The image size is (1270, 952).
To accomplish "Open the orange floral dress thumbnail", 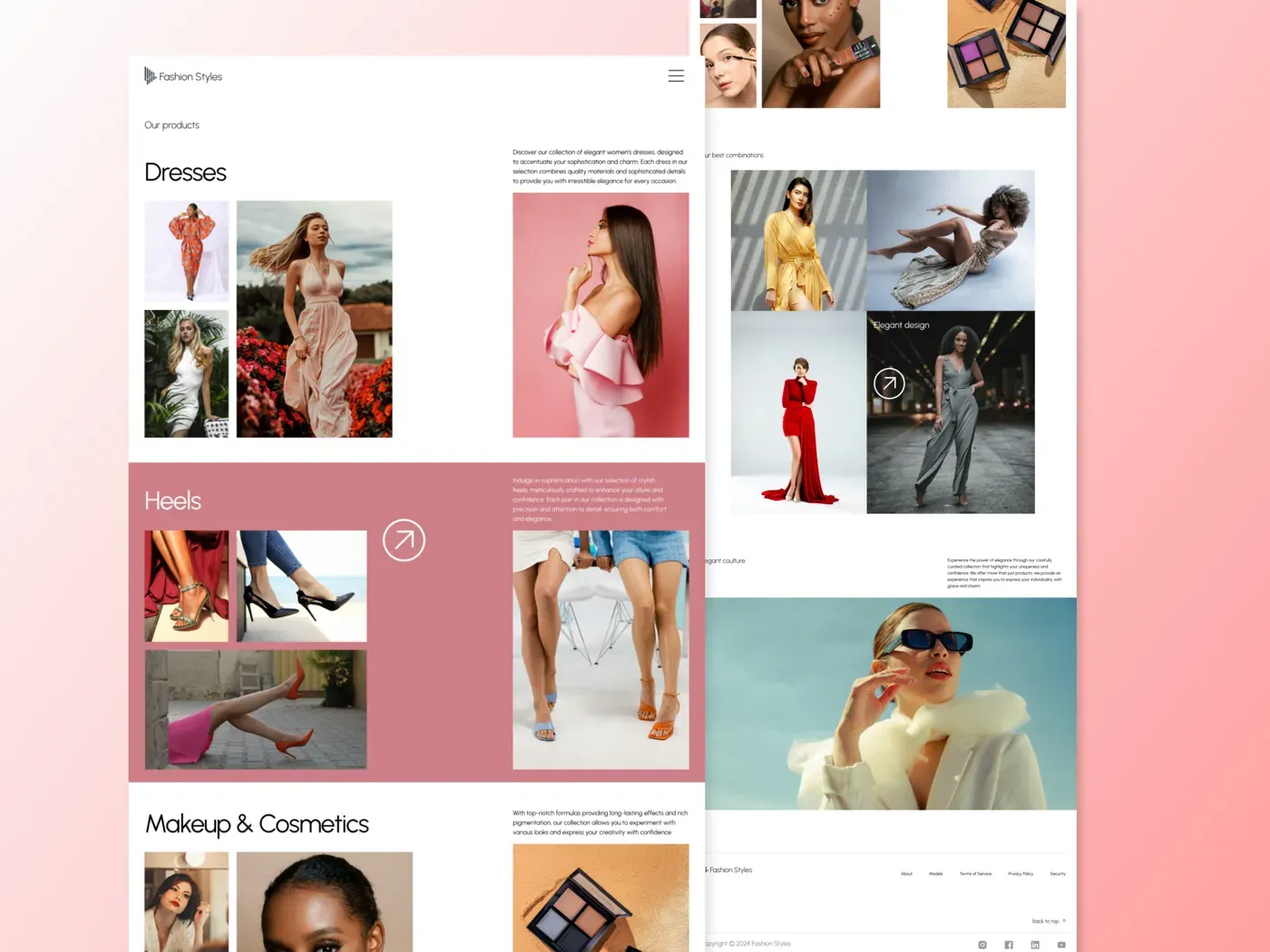I will pyautogui.click(x=187, y=251).
